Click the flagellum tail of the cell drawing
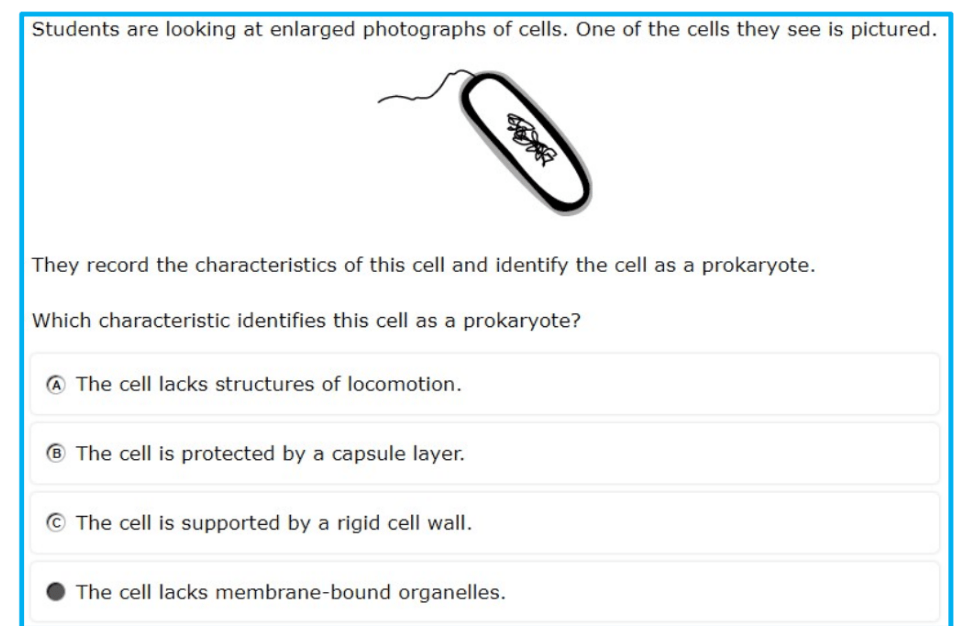This screenshot has width=959, height=626. (422, 89)
